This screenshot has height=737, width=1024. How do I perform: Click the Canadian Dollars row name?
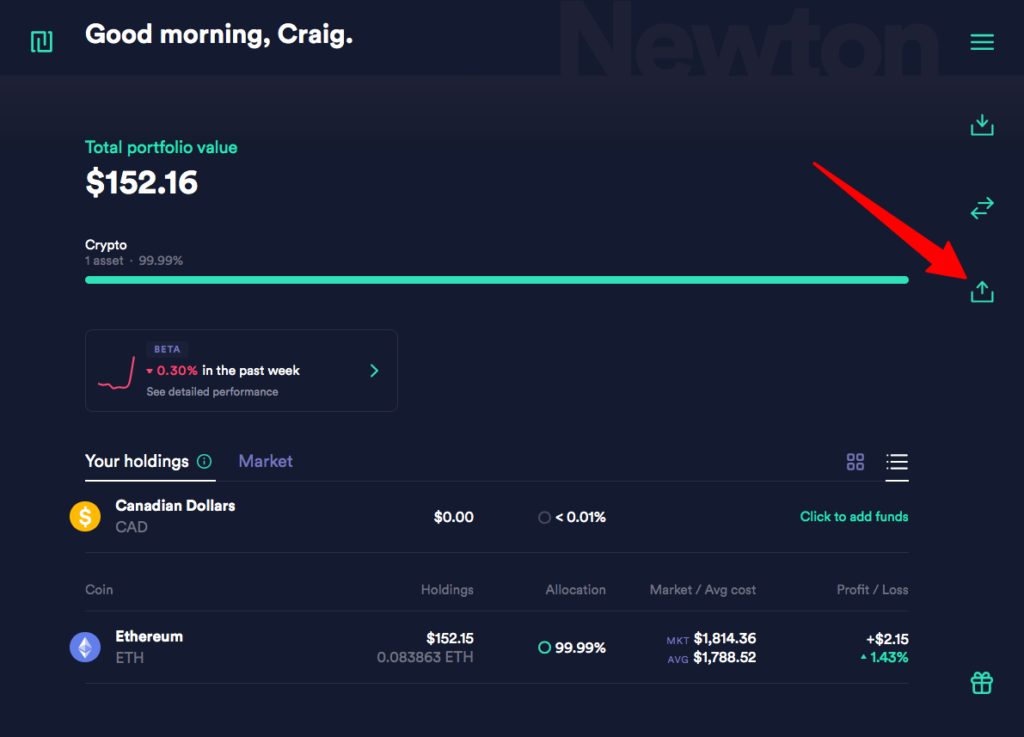pyautogui.click(x=175, y=506)
